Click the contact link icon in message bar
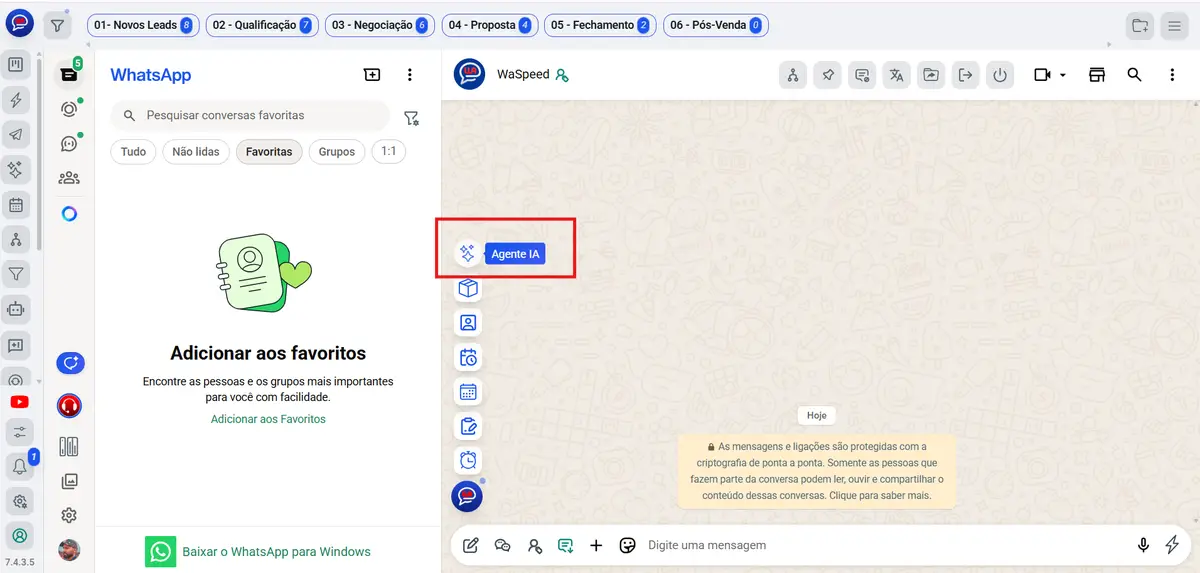 point(534,545)
